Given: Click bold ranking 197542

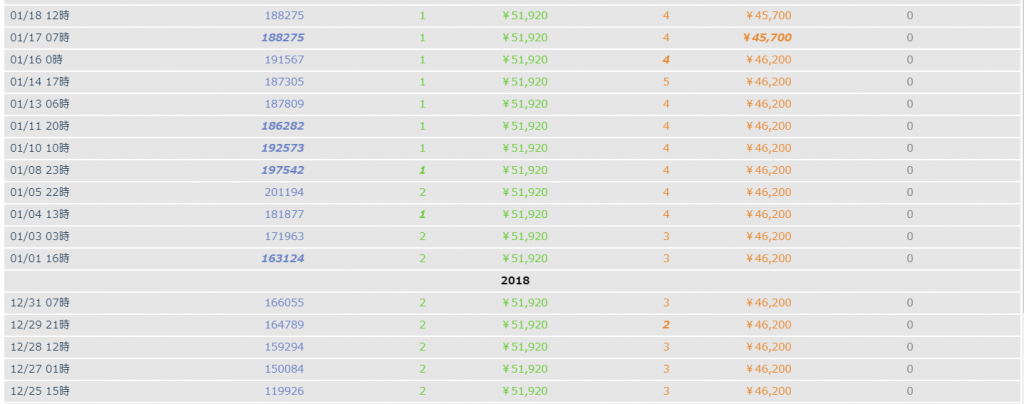Looking at the screenshot, I should (282, 170).
